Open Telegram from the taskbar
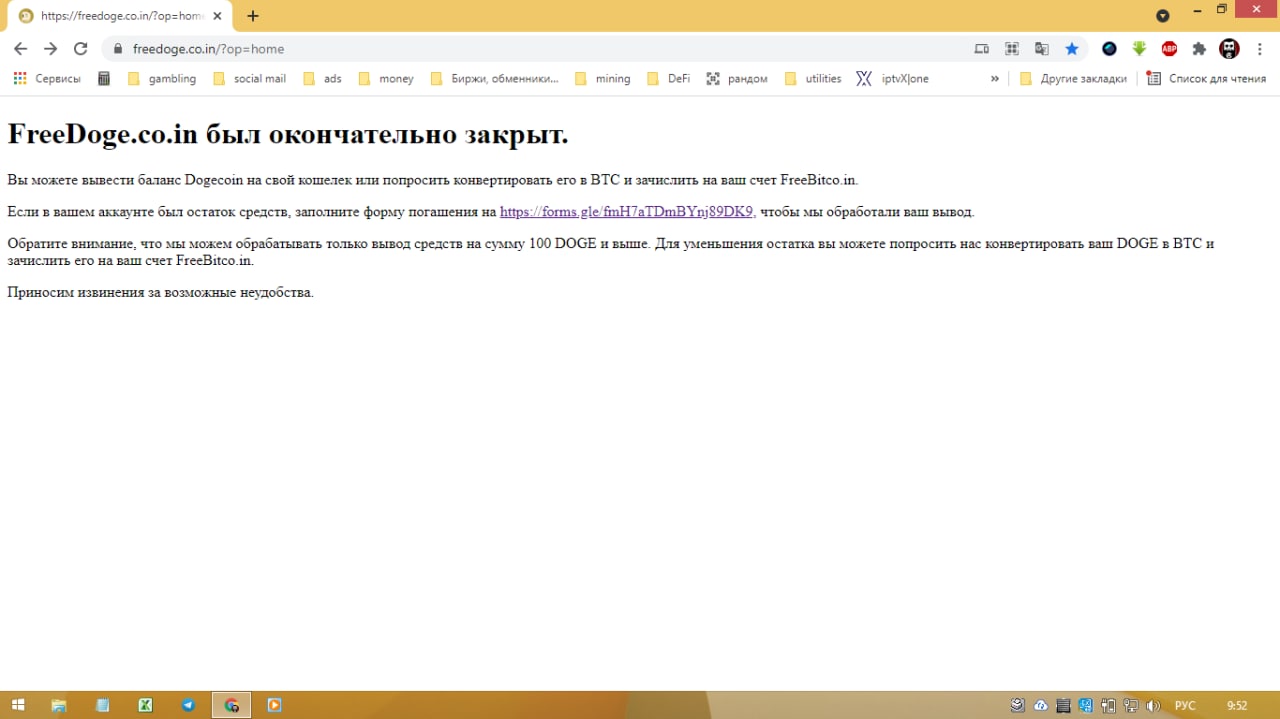 [188, 705]
